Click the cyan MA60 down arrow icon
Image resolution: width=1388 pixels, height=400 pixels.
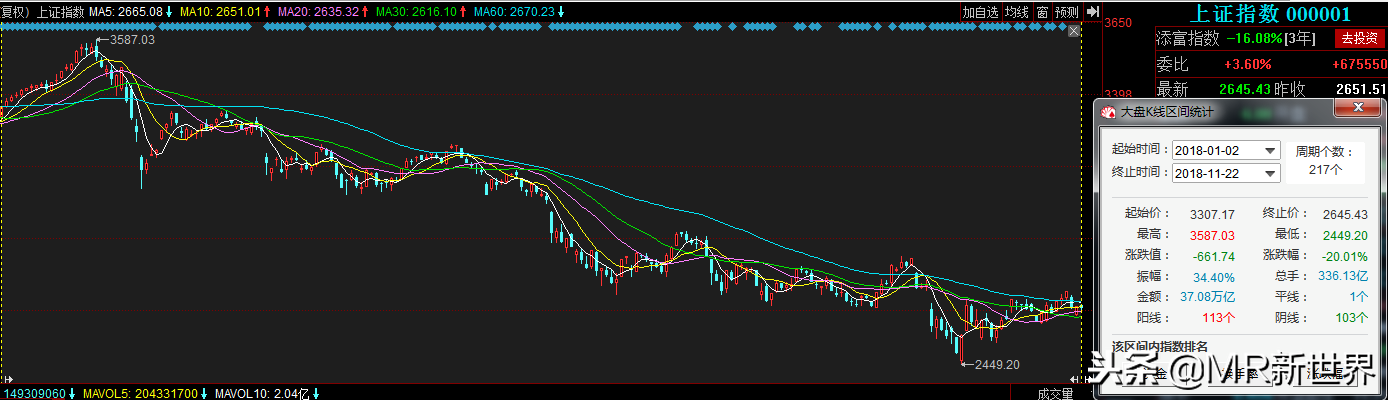[559, 12]
